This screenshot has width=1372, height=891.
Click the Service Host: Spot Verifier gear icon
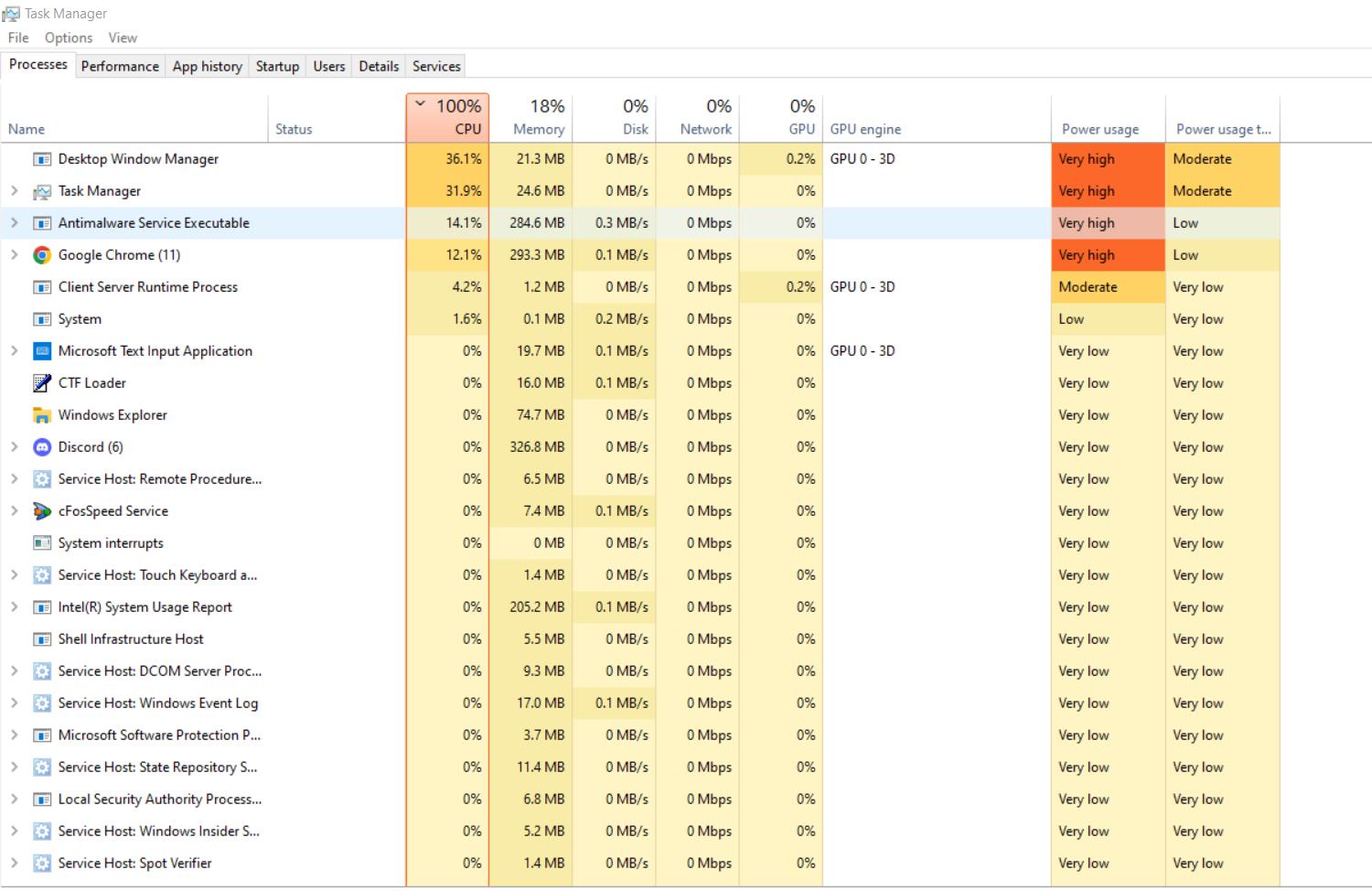42,864
